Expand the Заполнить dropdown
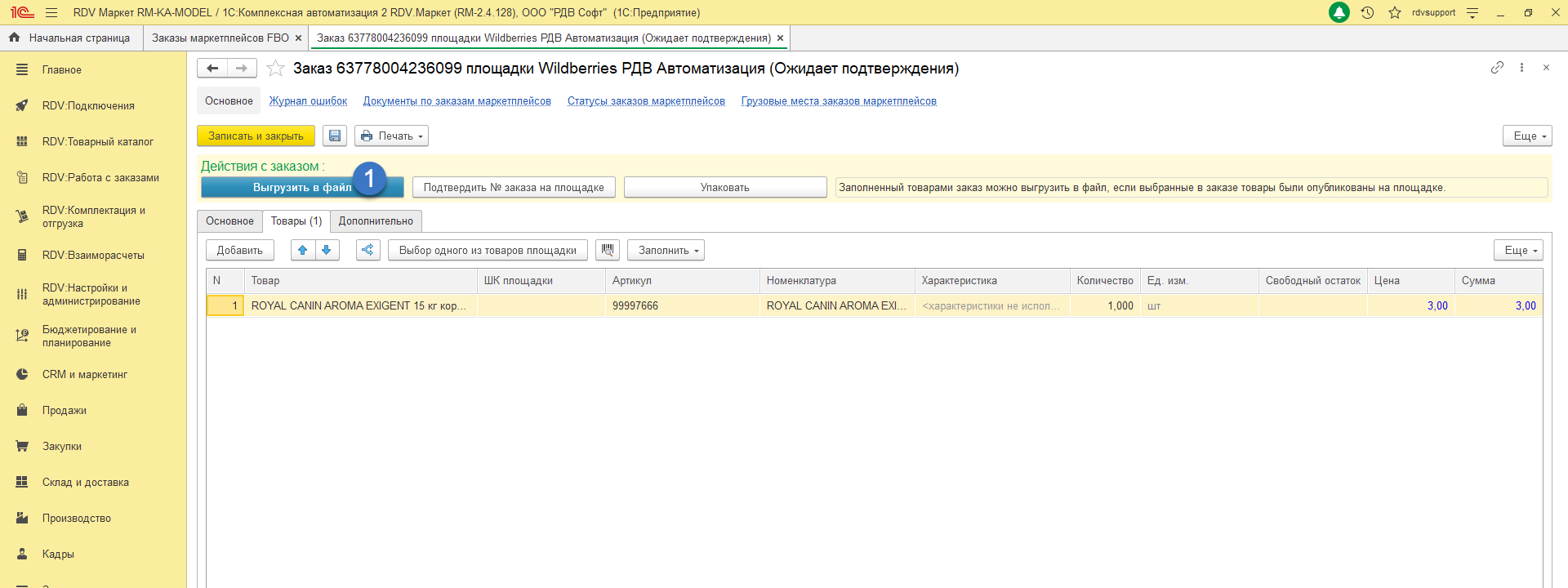 (x=666, y=250)
